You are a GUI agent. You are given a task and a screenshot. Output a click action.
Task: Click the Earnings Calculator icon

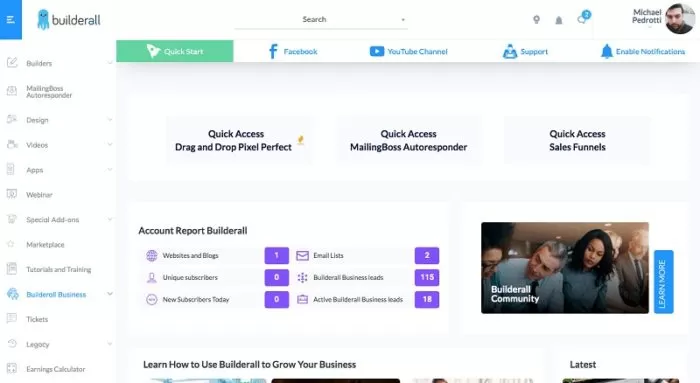click(12, 369)
